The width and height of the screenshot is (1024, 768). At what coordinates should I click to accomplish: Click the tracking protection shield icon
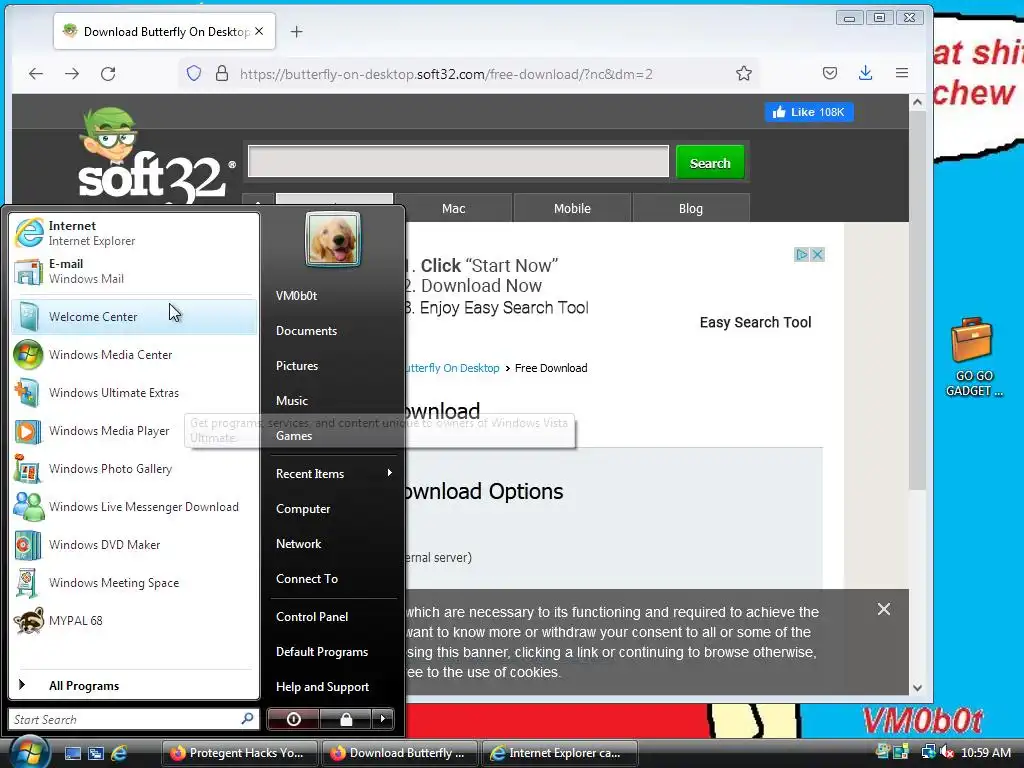(194, 73)
